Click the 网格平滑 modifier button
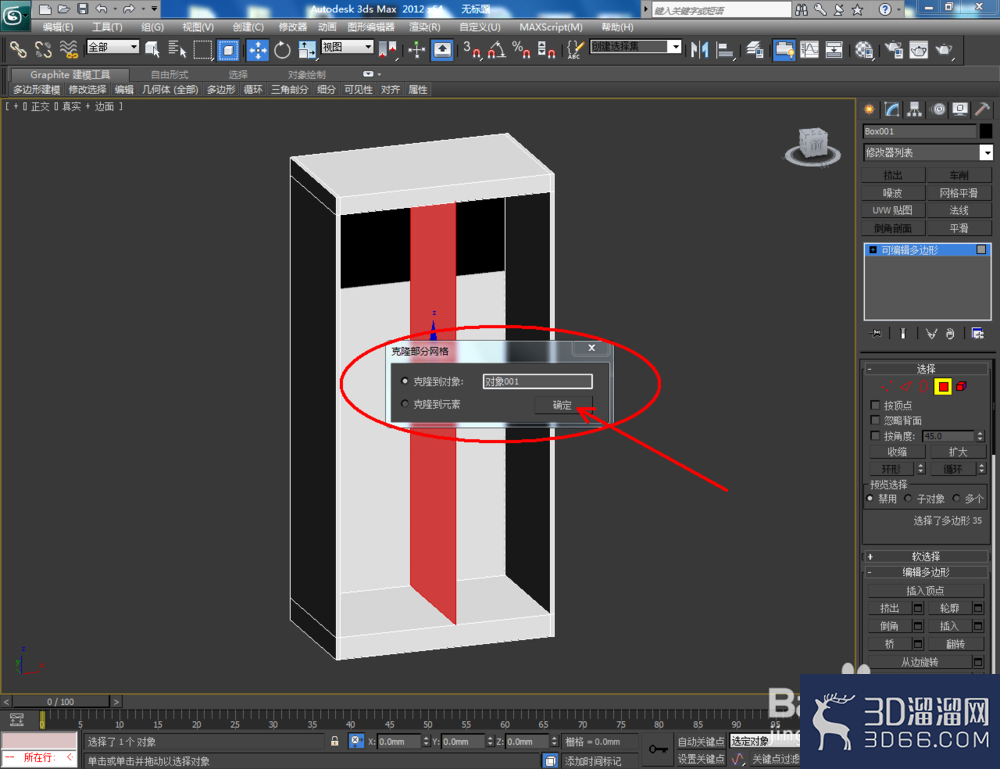This screenshot has width=1000, height=769. point(958,193)
